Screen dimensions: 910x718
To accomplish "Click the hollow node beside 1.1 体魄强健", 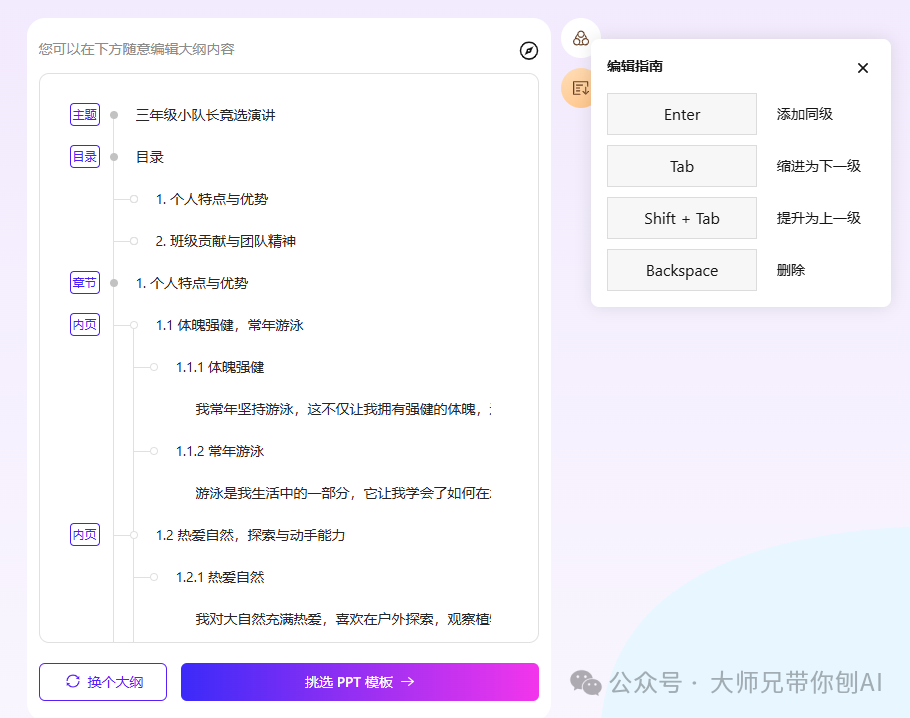I will pos(134,325).
